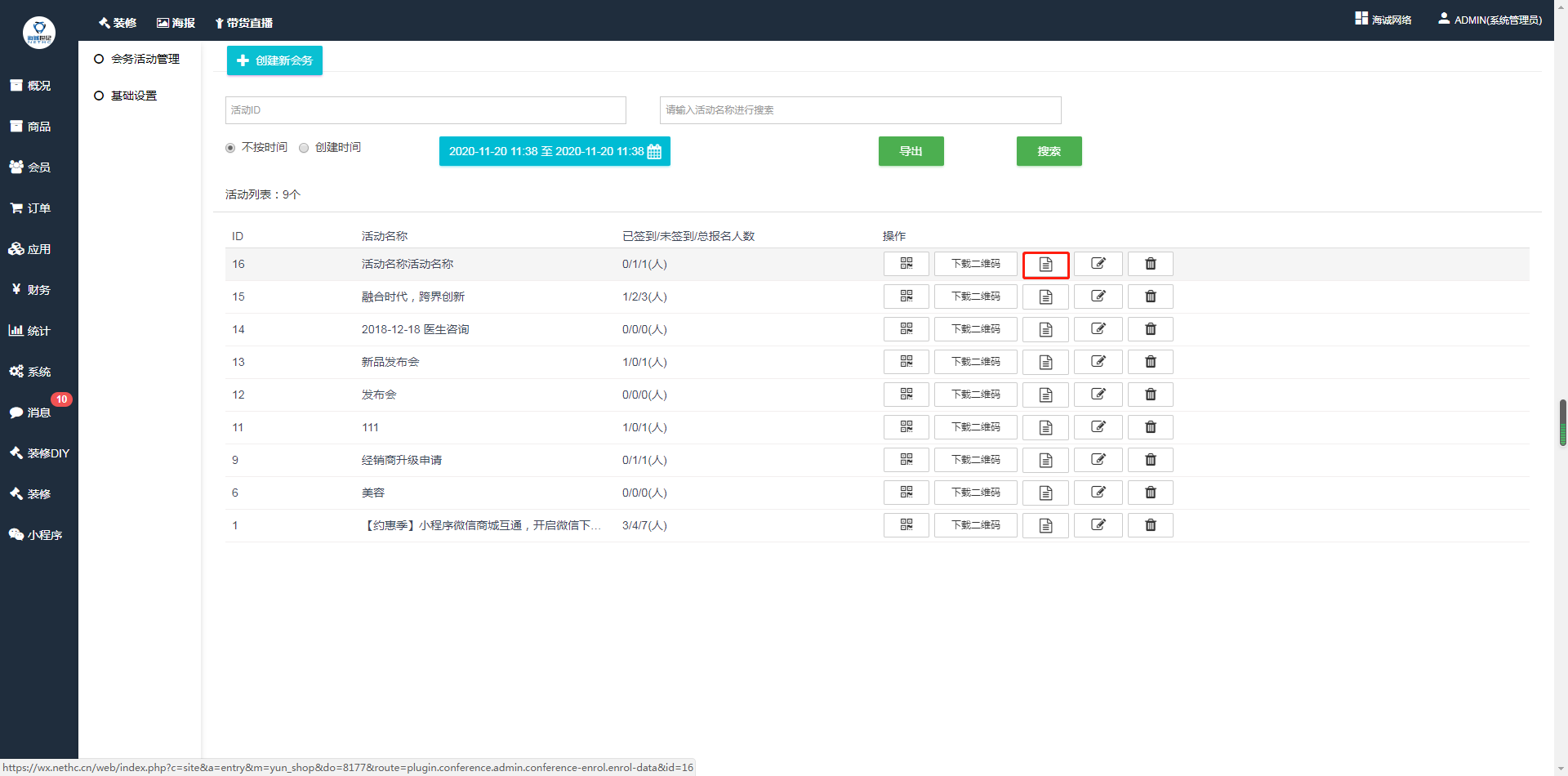Image resolution: width=1568 pixels, height=776 pixels.
Task: Delete the 发布会 activity with trash icon
Action: click(1150, 395)
